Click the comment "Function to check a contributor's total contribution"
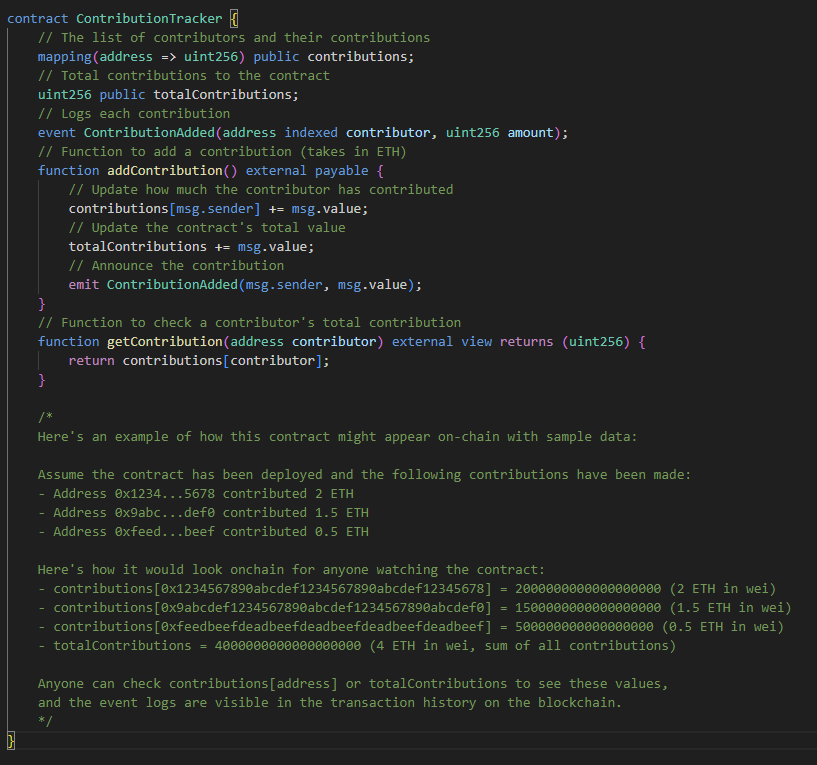Image resolution: width=817 pixels, height=765 pixels. (249, 323)
